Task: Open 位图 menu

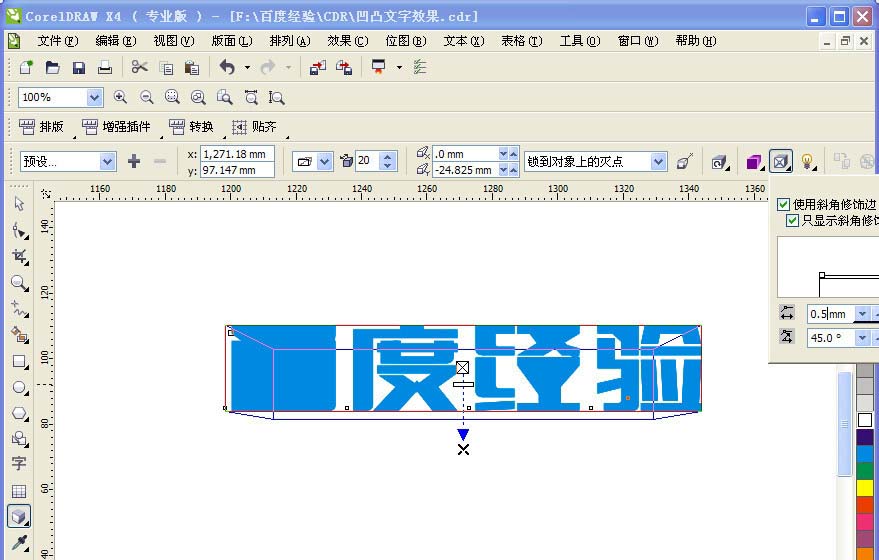Action: pyautogui.click(x=406, y=41)
